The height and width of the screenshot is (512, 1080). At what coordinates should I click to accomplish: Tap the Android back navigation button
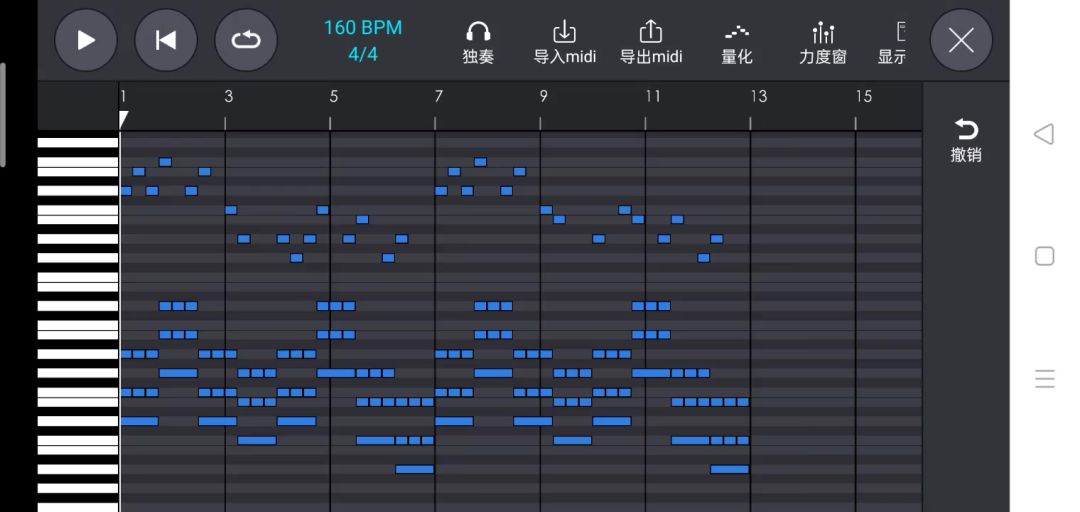1044,134
